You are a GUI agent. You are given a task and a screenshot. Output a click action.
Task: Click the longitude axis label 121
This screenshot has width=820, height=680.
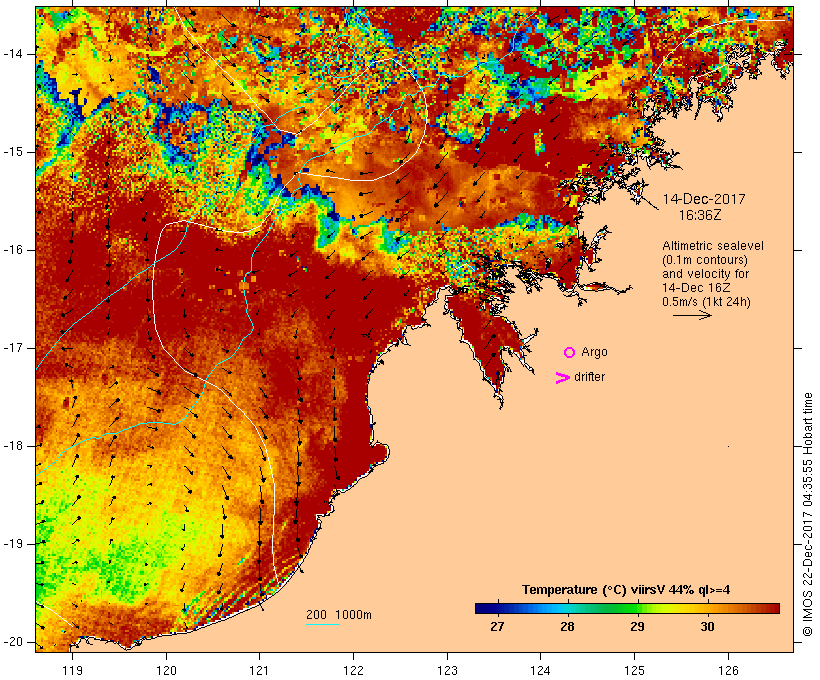tap(259, 670)
